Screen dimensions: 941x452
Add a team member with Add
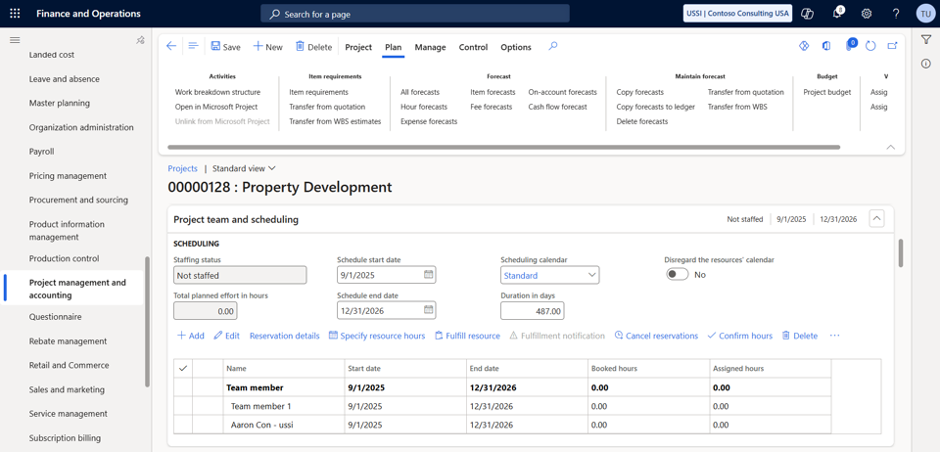coord(190,336)
